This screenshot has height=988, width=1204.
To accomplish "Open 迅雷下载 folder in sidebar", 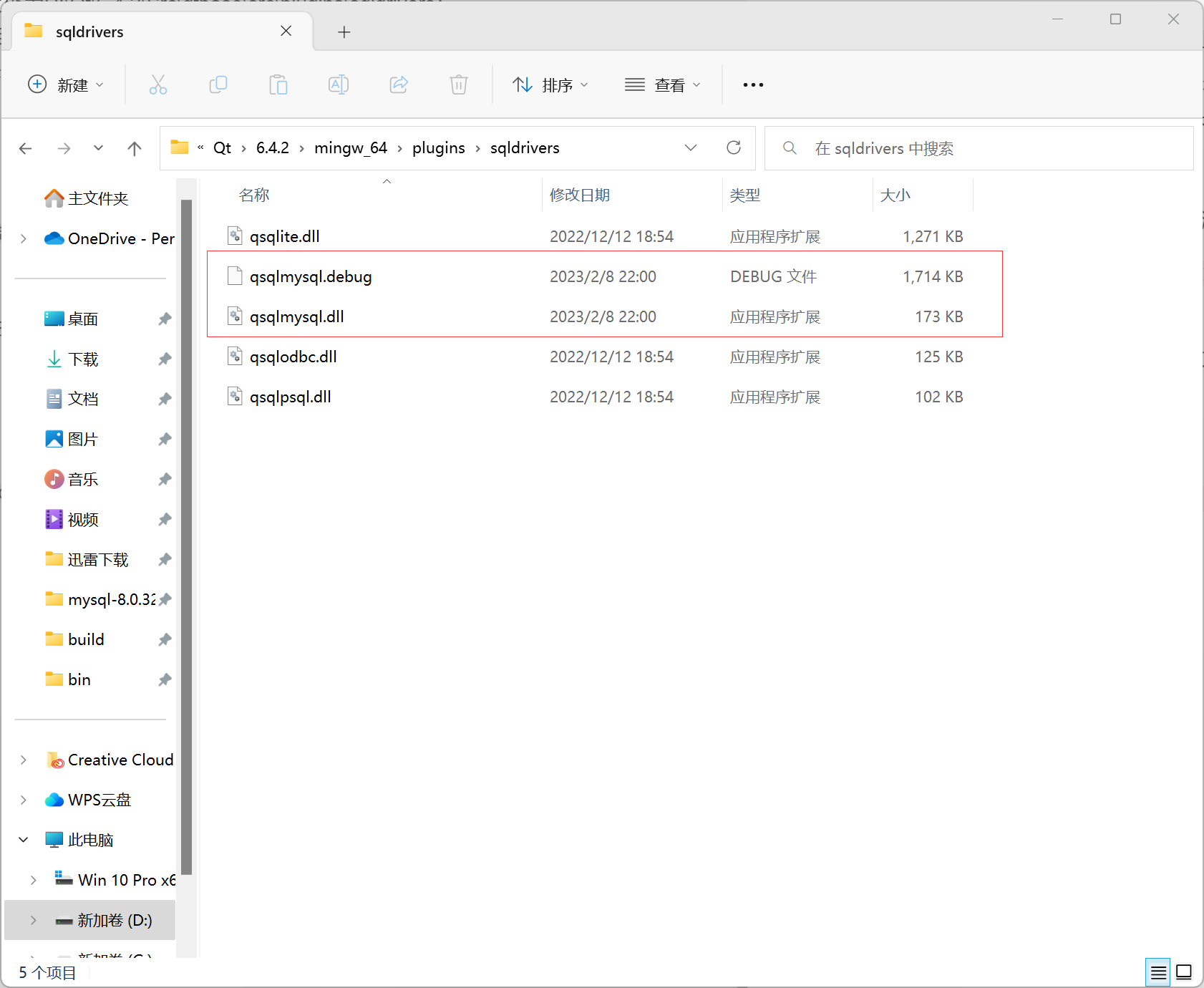I will click(87, 559).
